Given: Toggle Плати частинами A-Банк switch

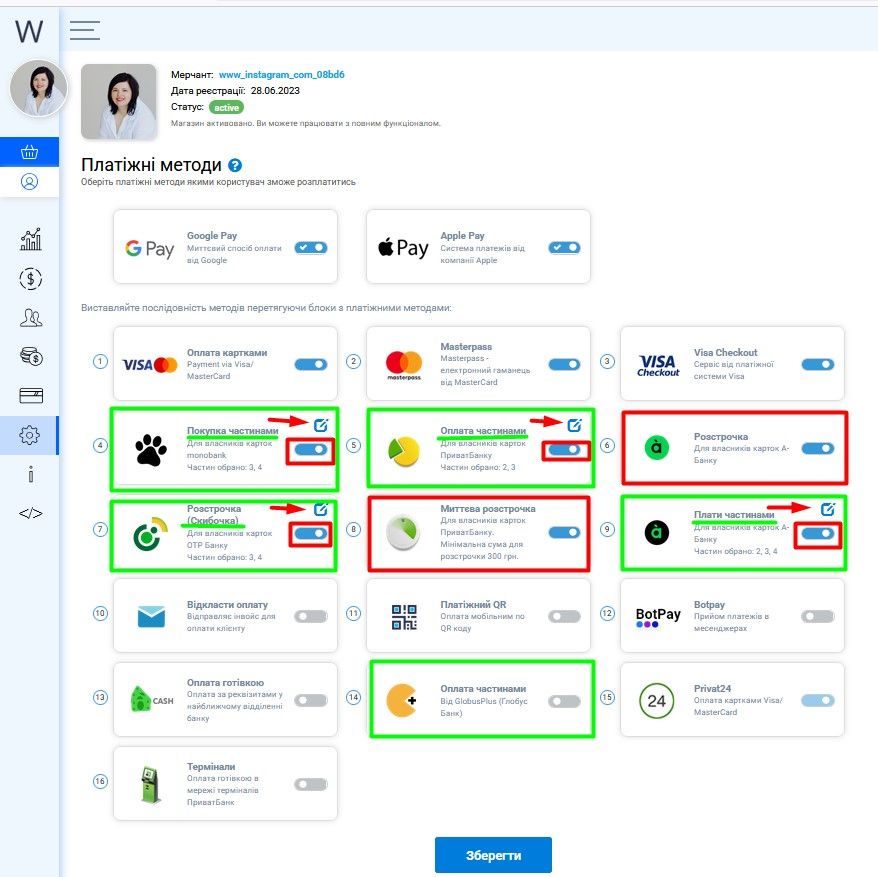Looking at the screenshot, I should (x=818, y=533).
